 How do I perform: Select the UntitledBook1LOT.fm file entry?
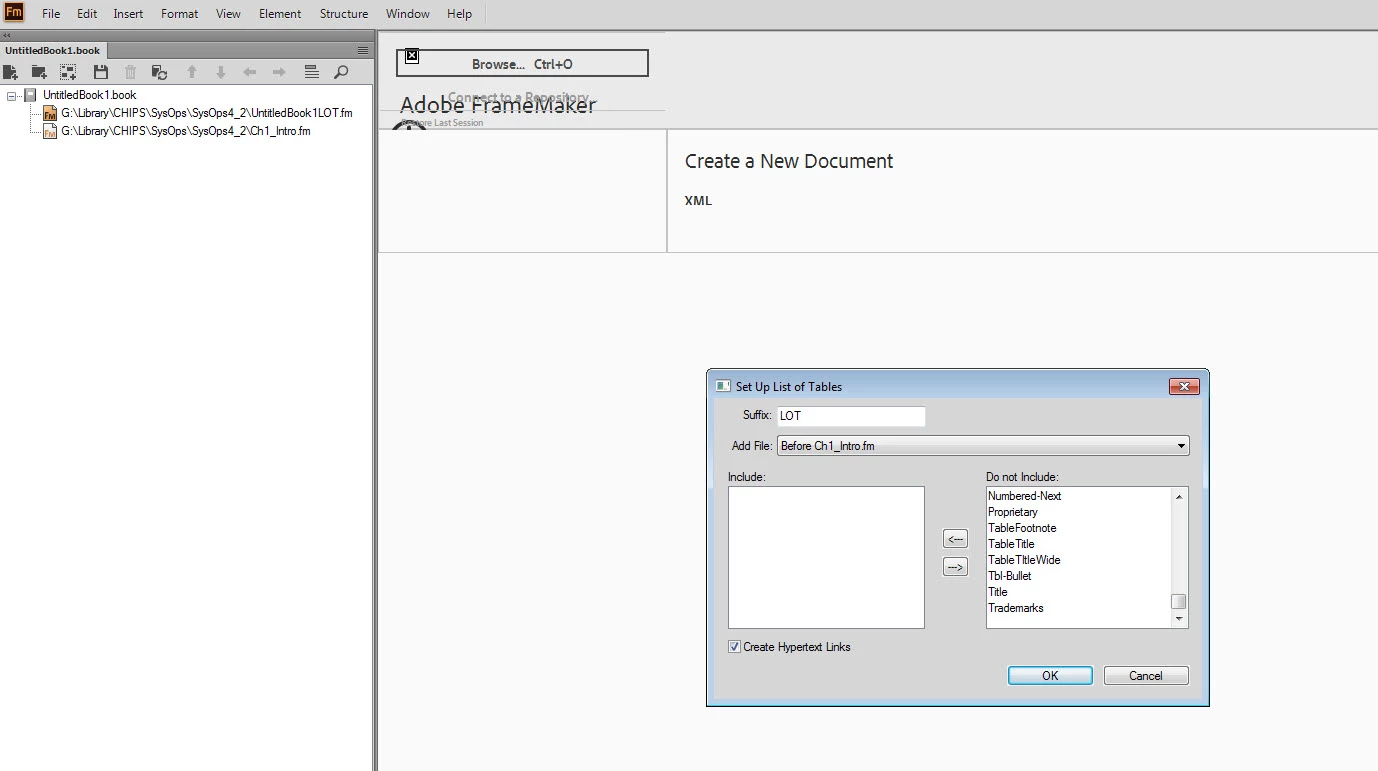pos(207,113)
